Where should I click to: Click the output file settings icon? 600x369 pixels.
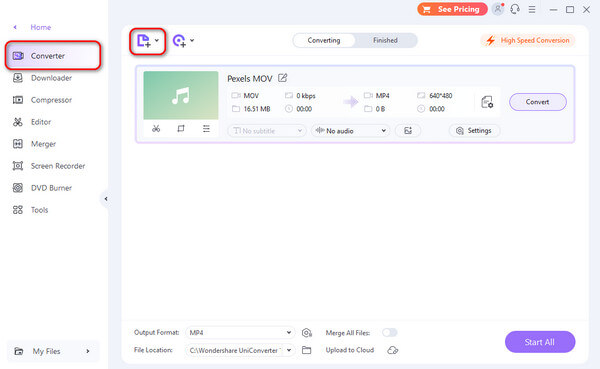pyautogui.click(x=487, y=102)
